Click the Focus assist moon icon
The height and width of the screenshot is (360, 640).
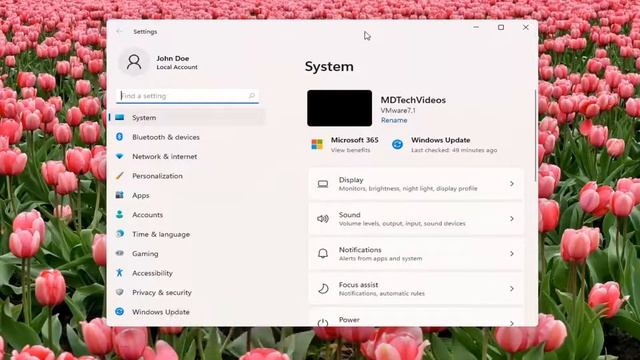[x=323, y=289]
